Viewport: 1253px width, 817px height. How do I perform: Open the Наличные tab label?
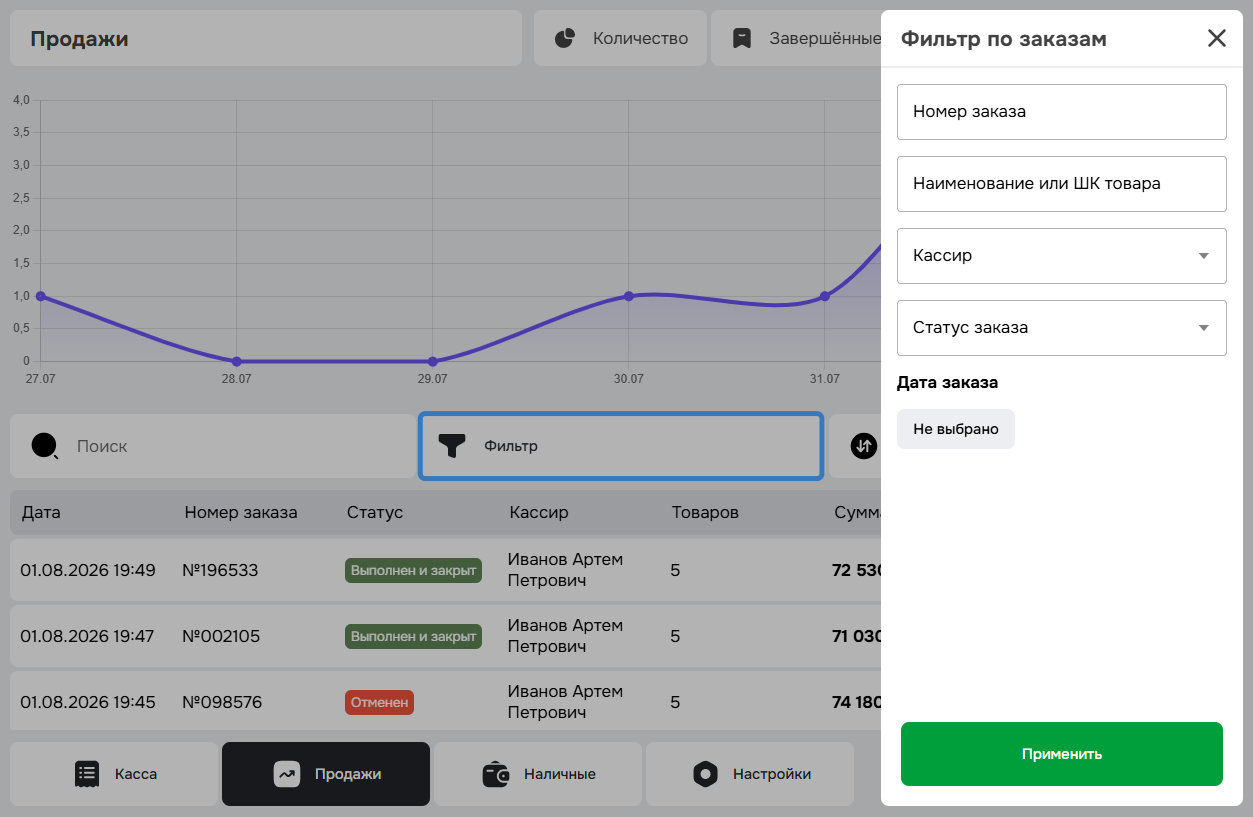(560, 774)
